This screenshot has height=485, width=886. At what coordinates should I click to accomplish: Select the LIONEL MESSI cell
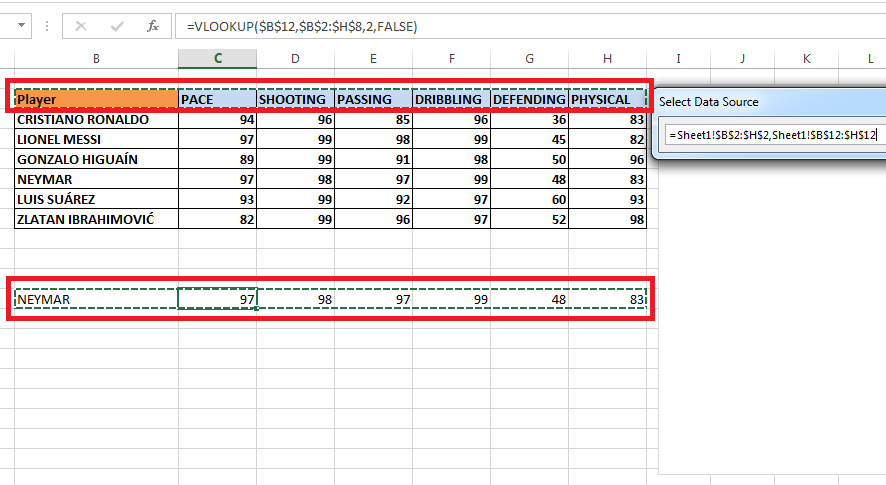[x=96, y=139]
